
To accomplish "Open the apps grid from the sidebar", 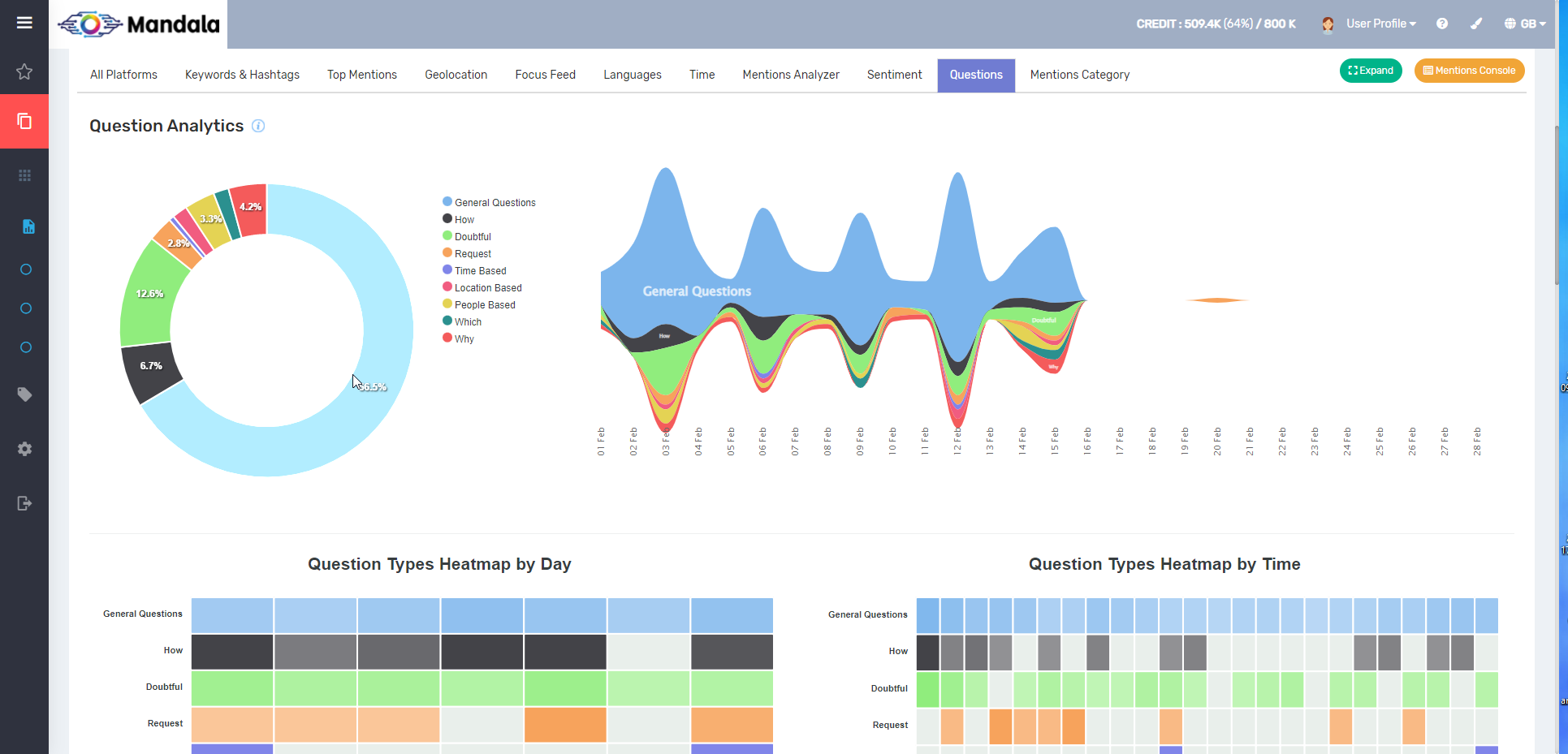I will (x=24, y=174).
